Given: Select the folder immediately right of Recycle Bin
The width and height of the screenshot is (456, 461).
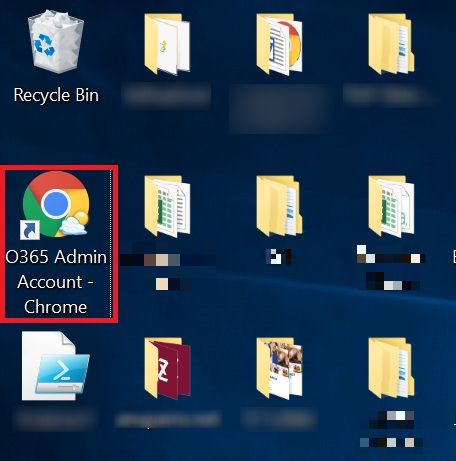Looking at the screenshot, I should (167, 44).
